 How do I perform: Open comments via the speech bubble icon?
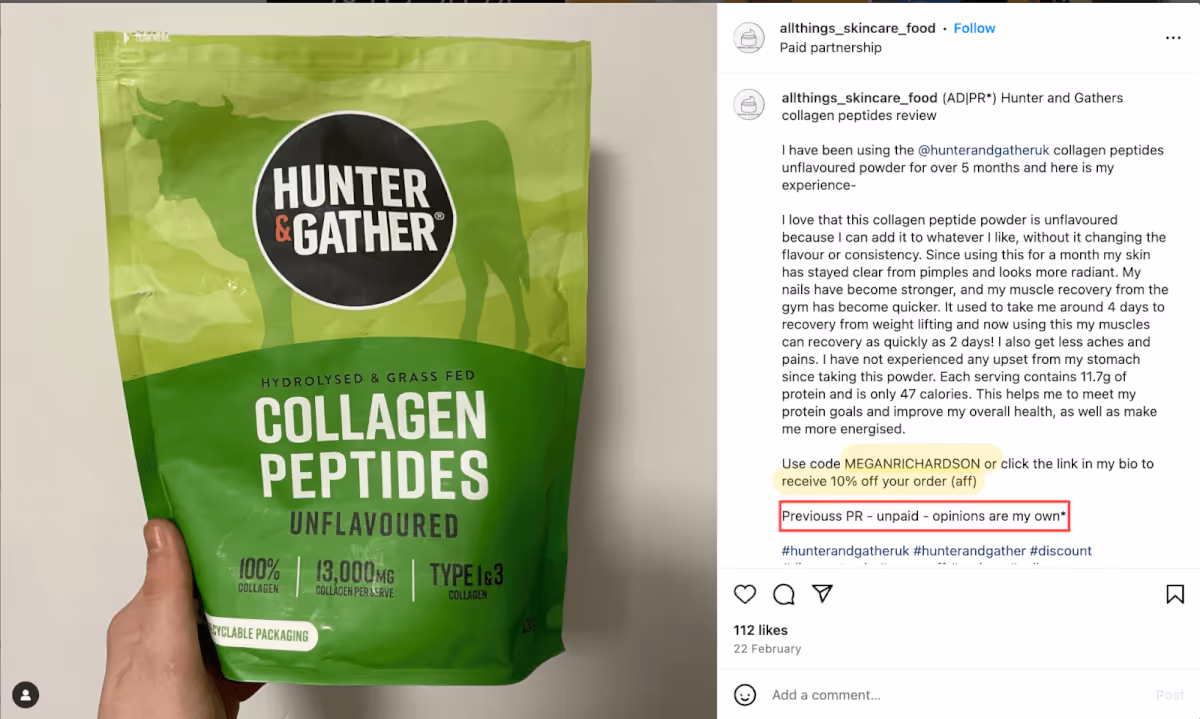click(x=784, y=594)
